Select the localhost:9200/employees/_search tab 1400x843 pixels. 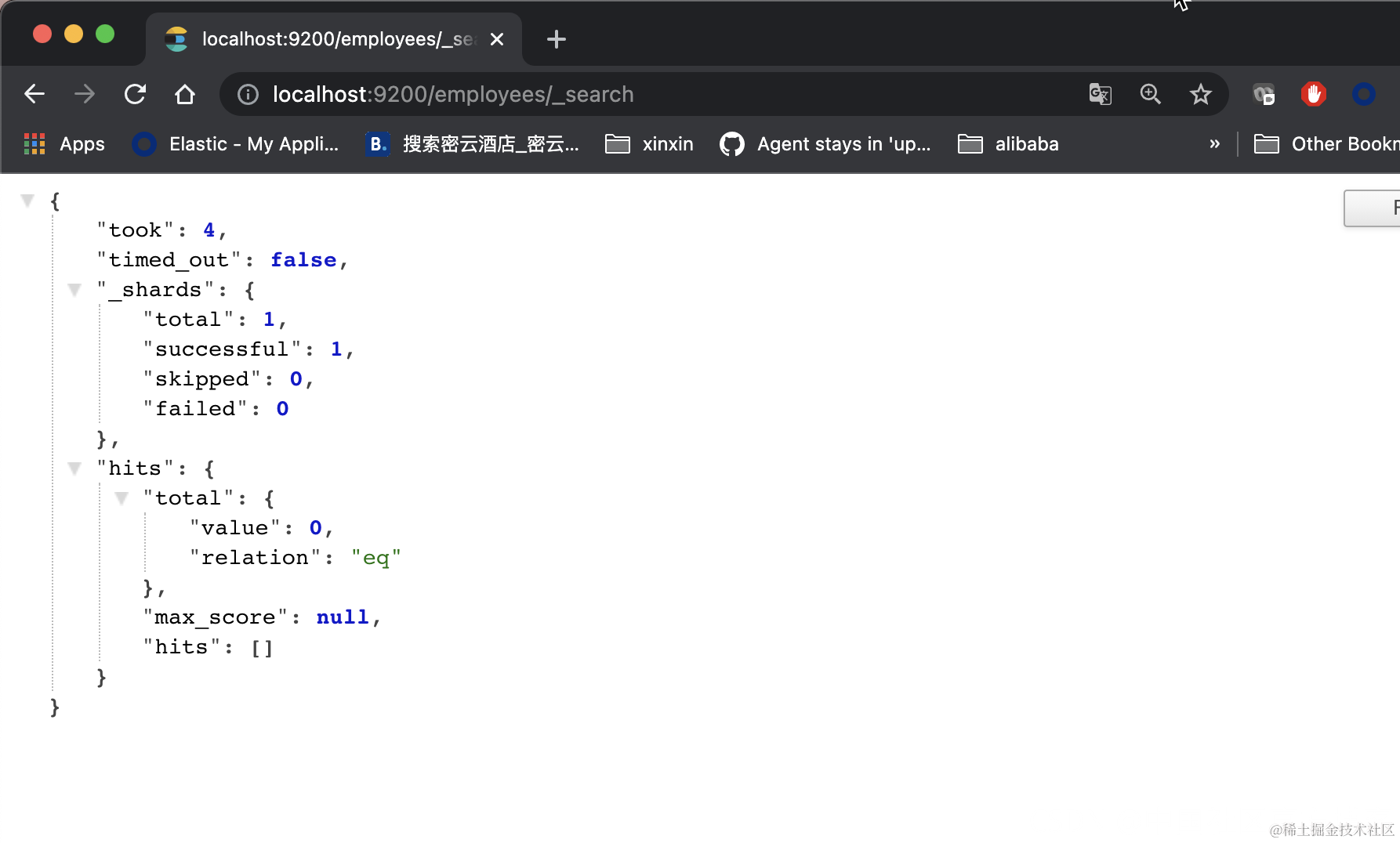tap(334, 39)
